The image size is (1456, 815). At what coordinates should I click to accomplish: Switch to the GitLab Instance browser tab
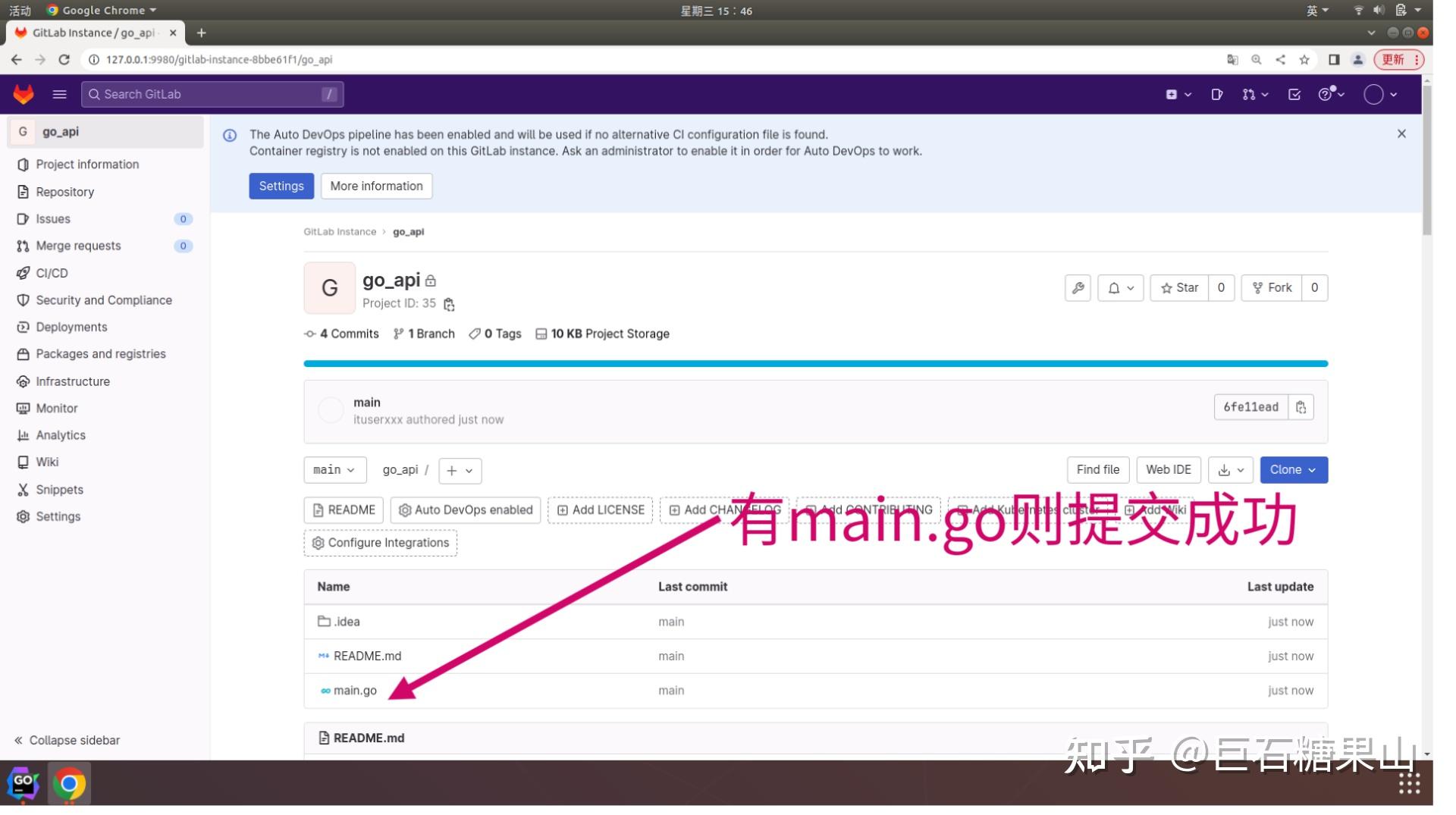tap(91, 33)
